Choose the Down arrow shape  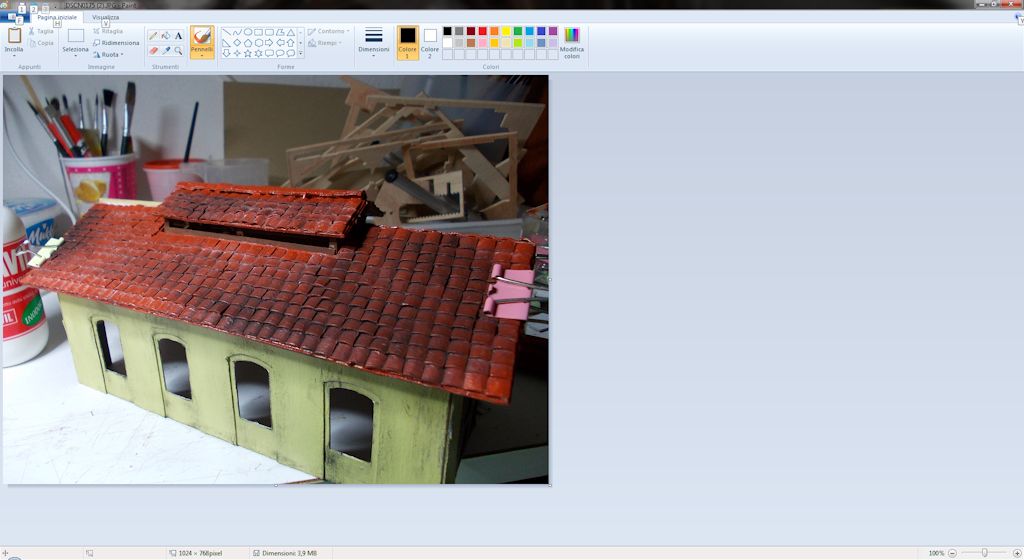(227, 53)
